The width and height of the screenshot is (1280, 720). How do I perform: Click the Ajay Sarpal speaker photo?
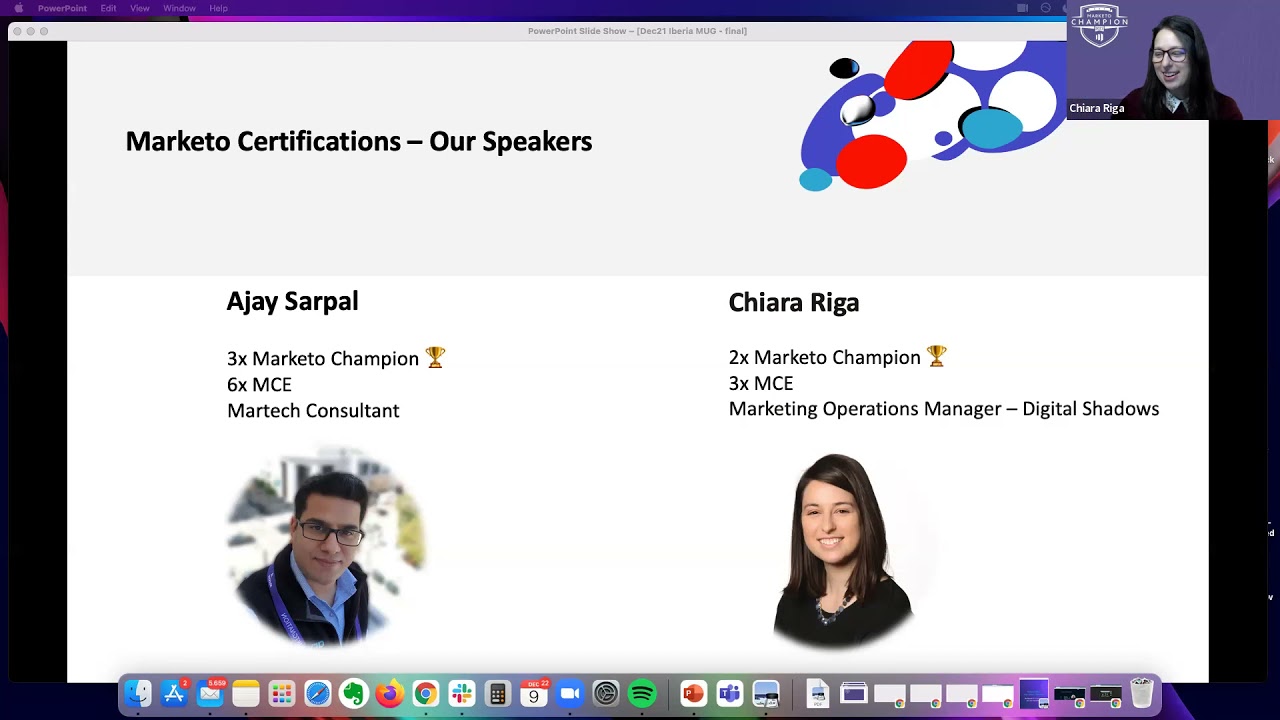327,546
